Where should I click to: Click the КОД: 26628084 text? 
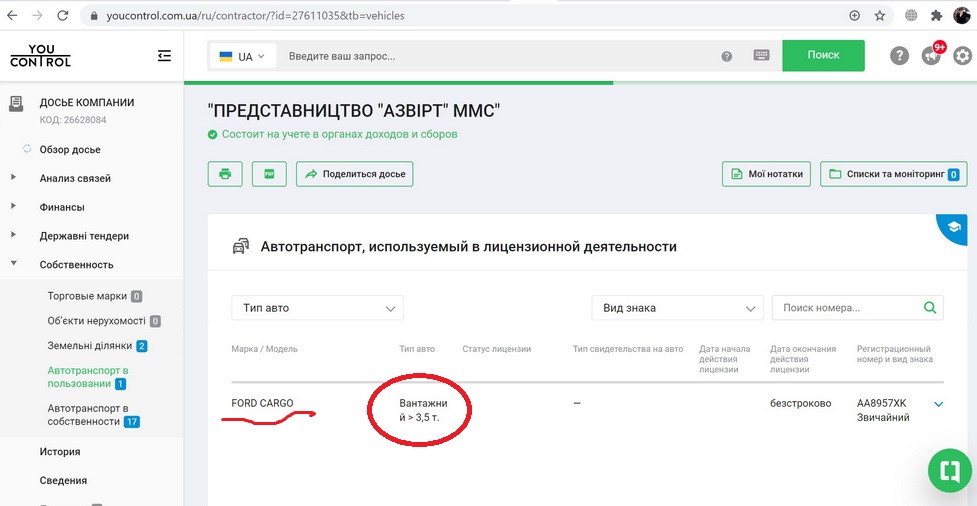(x=73, y=120)
